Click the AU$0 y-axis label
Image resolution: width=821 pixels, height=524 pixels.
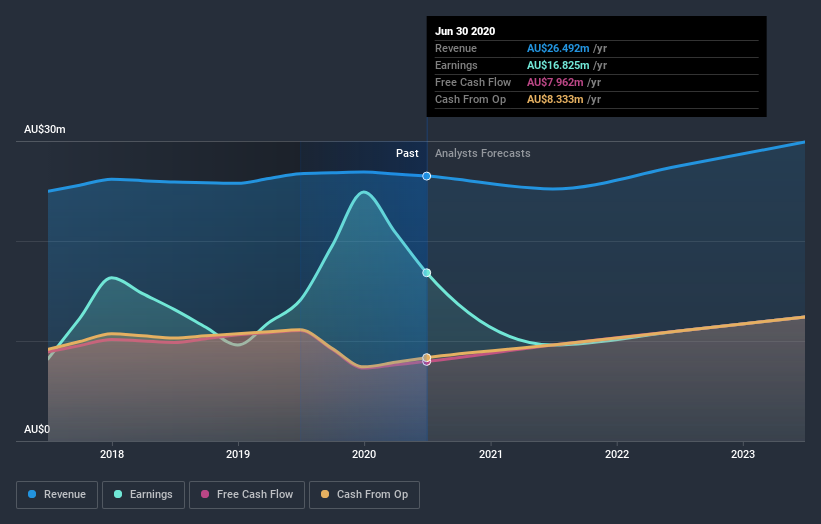tap(37, 429)
